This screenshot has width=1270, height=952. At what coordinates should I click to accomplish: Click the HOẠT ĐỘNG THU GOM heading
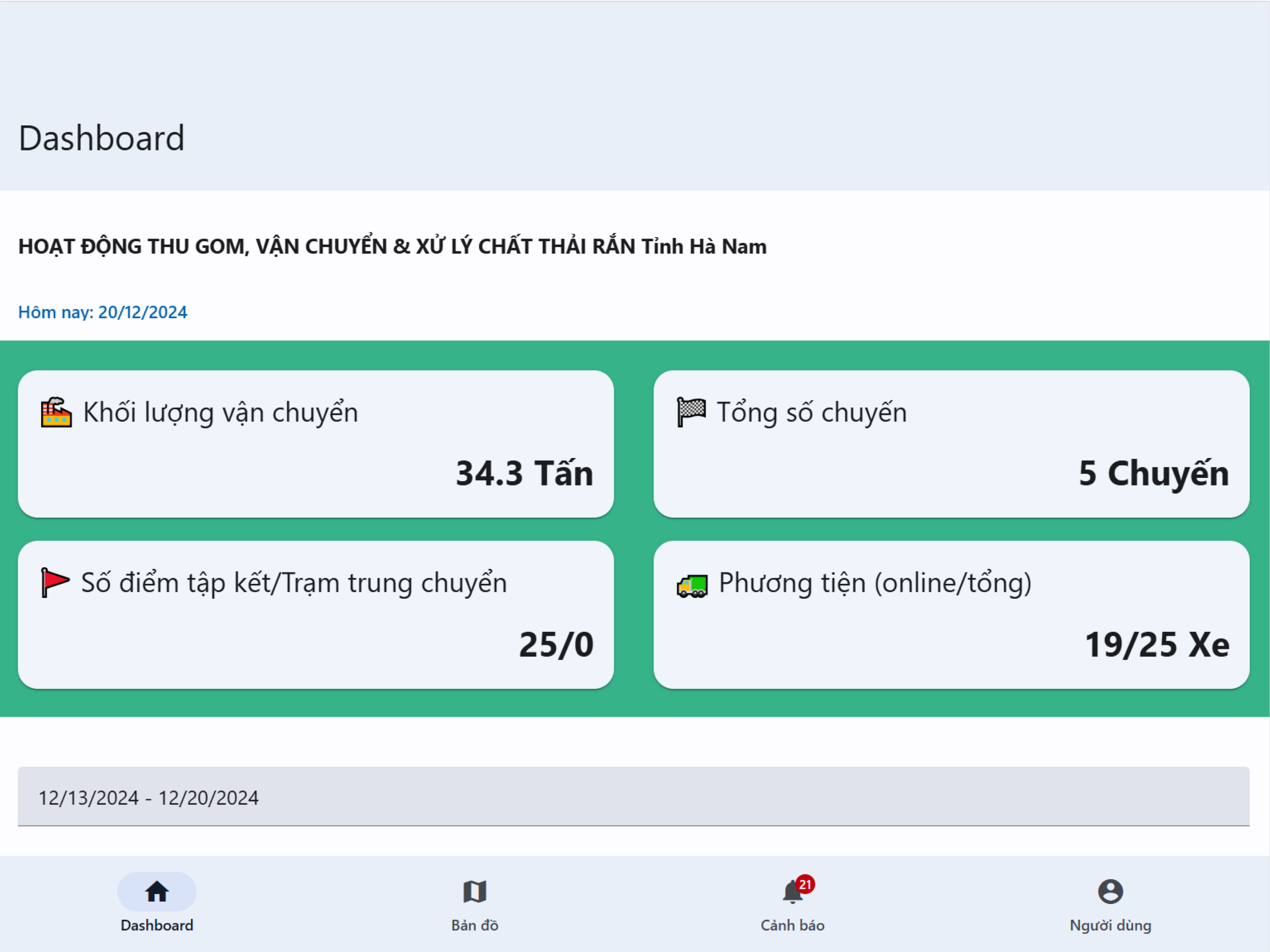393,246
